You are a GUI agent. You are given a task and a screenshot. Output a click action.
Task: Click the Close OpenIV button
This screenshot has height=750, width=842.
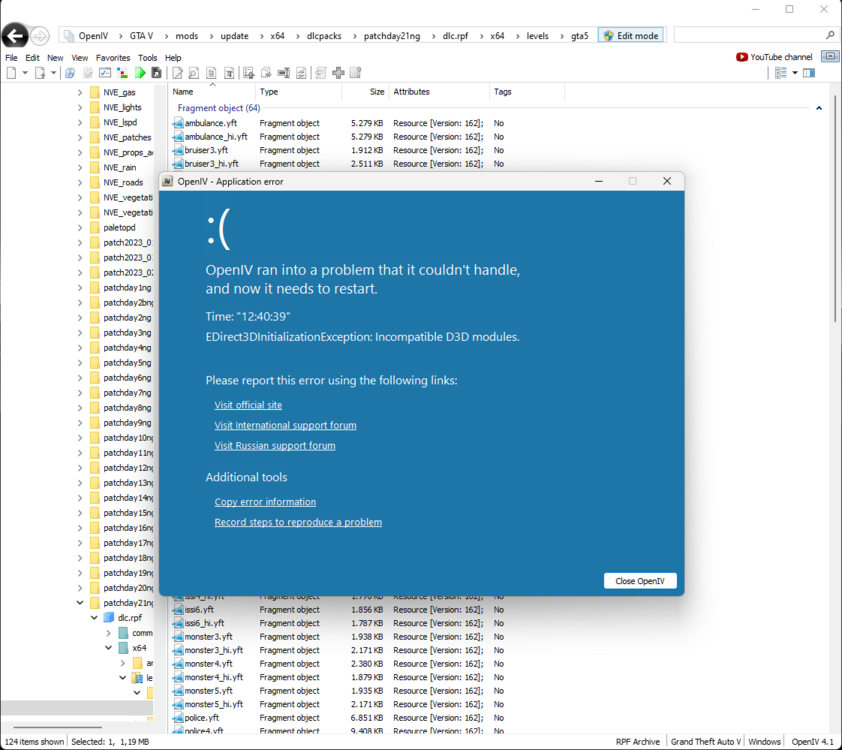click(x=640, y=579)
